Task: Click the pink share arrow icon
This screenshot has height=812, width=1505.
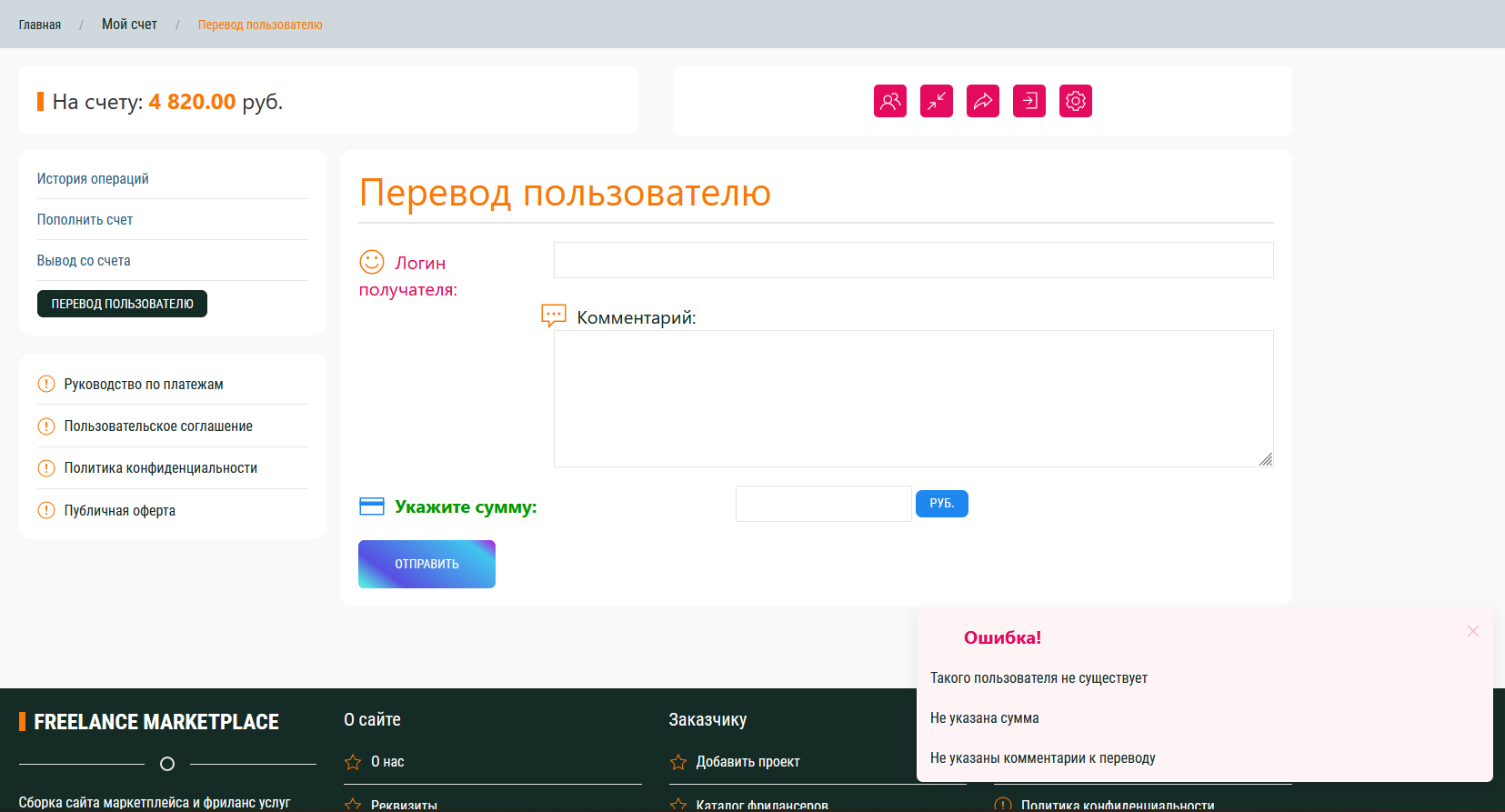Action: (982, 101)
